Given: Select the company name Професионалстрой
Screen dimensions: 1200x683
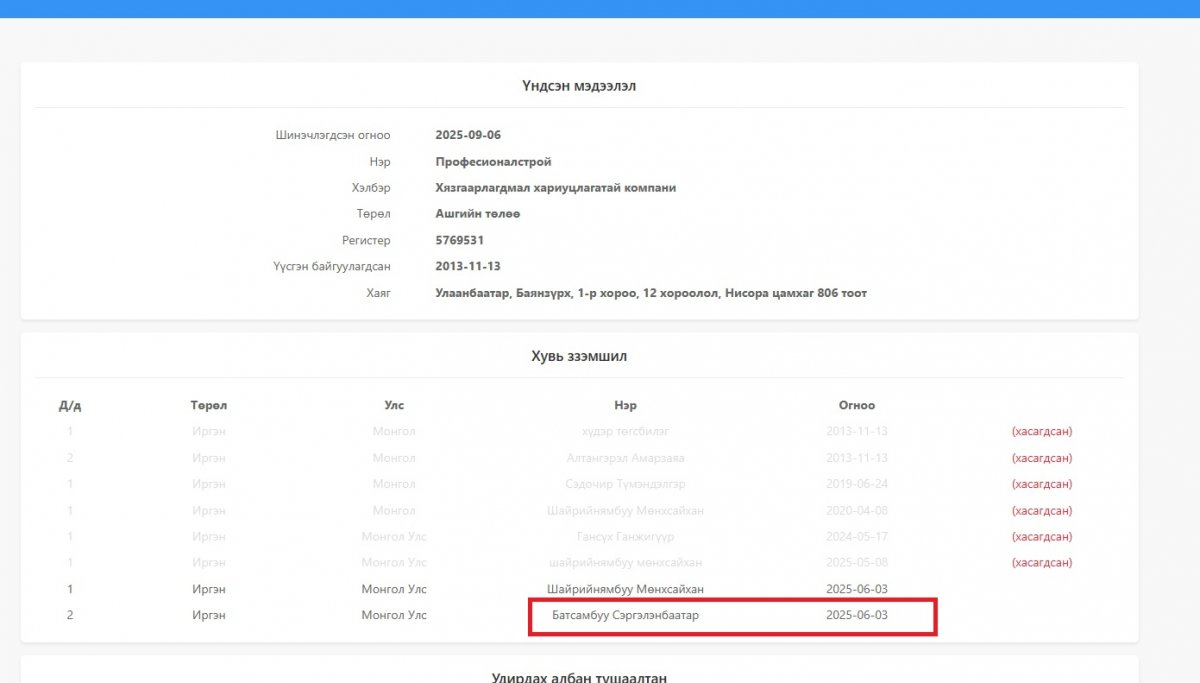Looking at the screenshot, I should pos(493,162).
